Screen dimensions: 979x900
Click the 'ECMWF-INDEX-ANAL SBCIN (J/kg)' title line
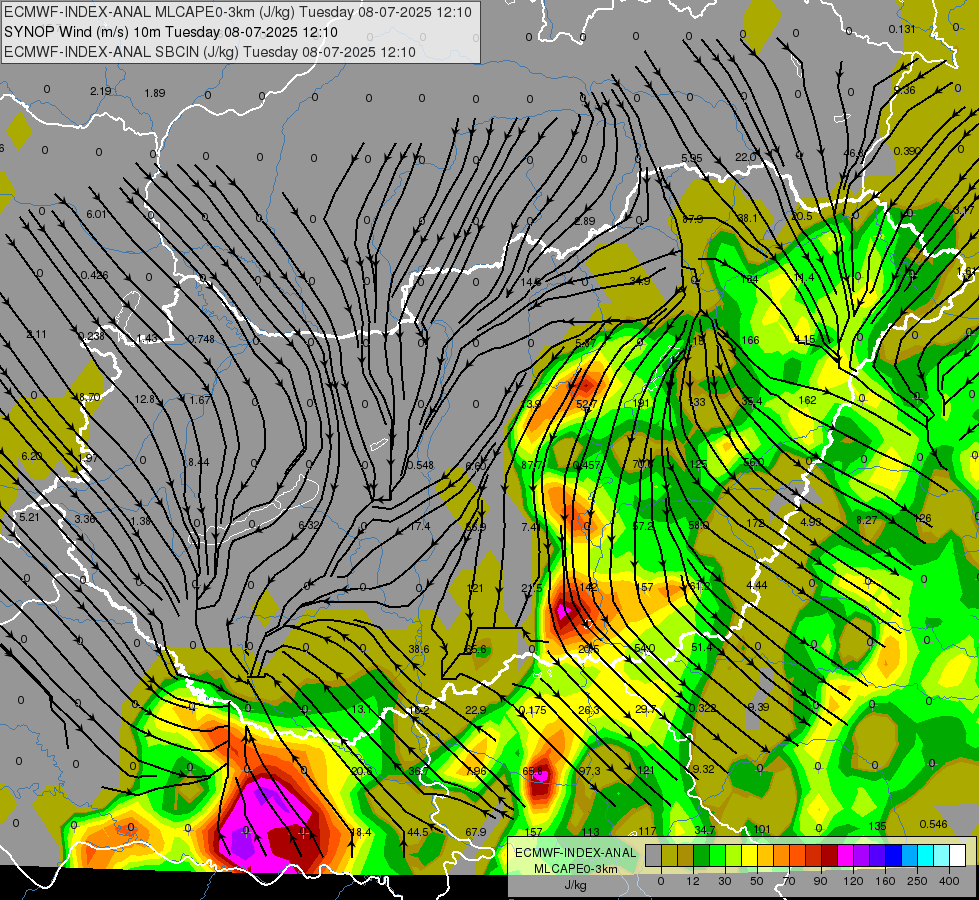(x=210, y=52)
